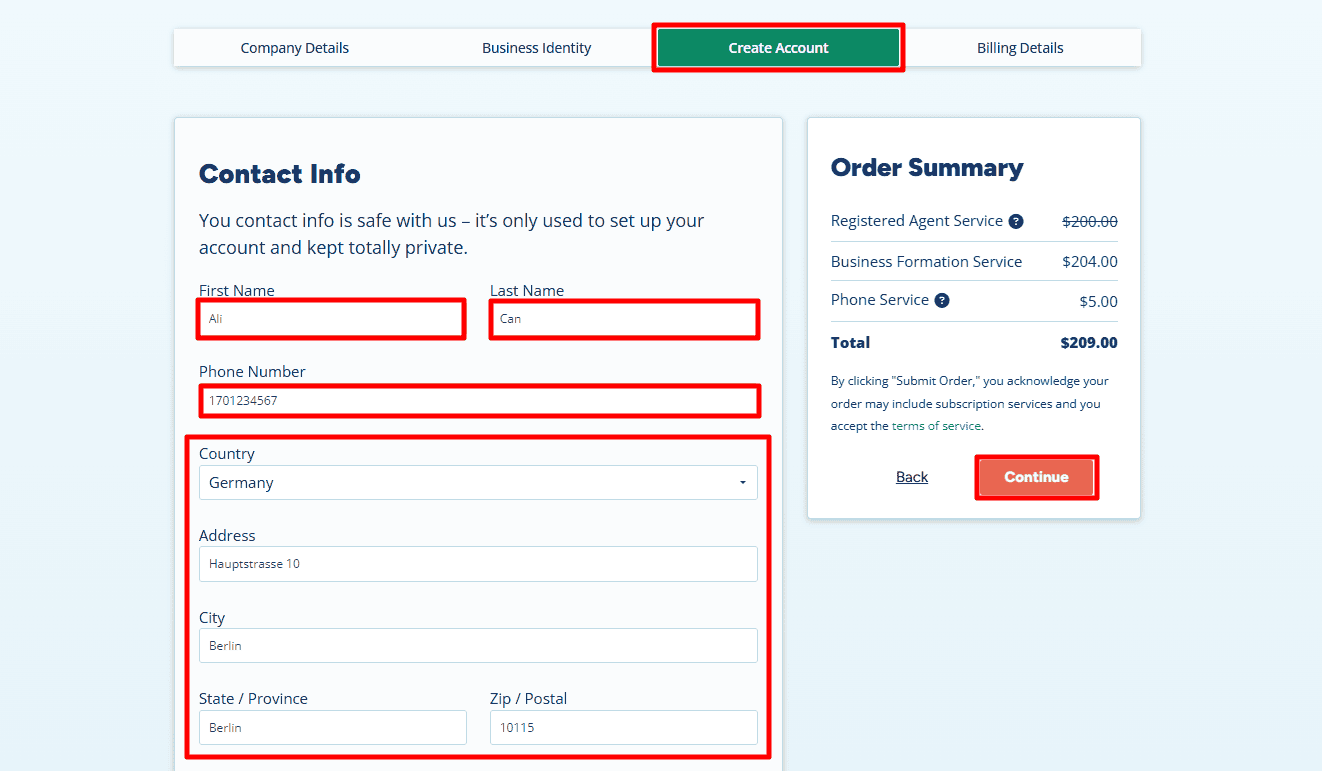Click the State / Province field
This screenshot has height=771, width=1322.
point(332,728)
